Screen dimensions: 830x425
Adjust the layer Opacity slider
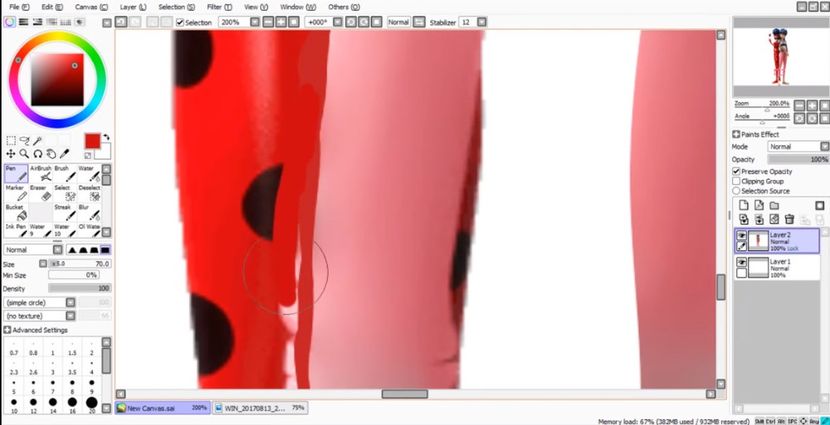[x=798, y=159]
